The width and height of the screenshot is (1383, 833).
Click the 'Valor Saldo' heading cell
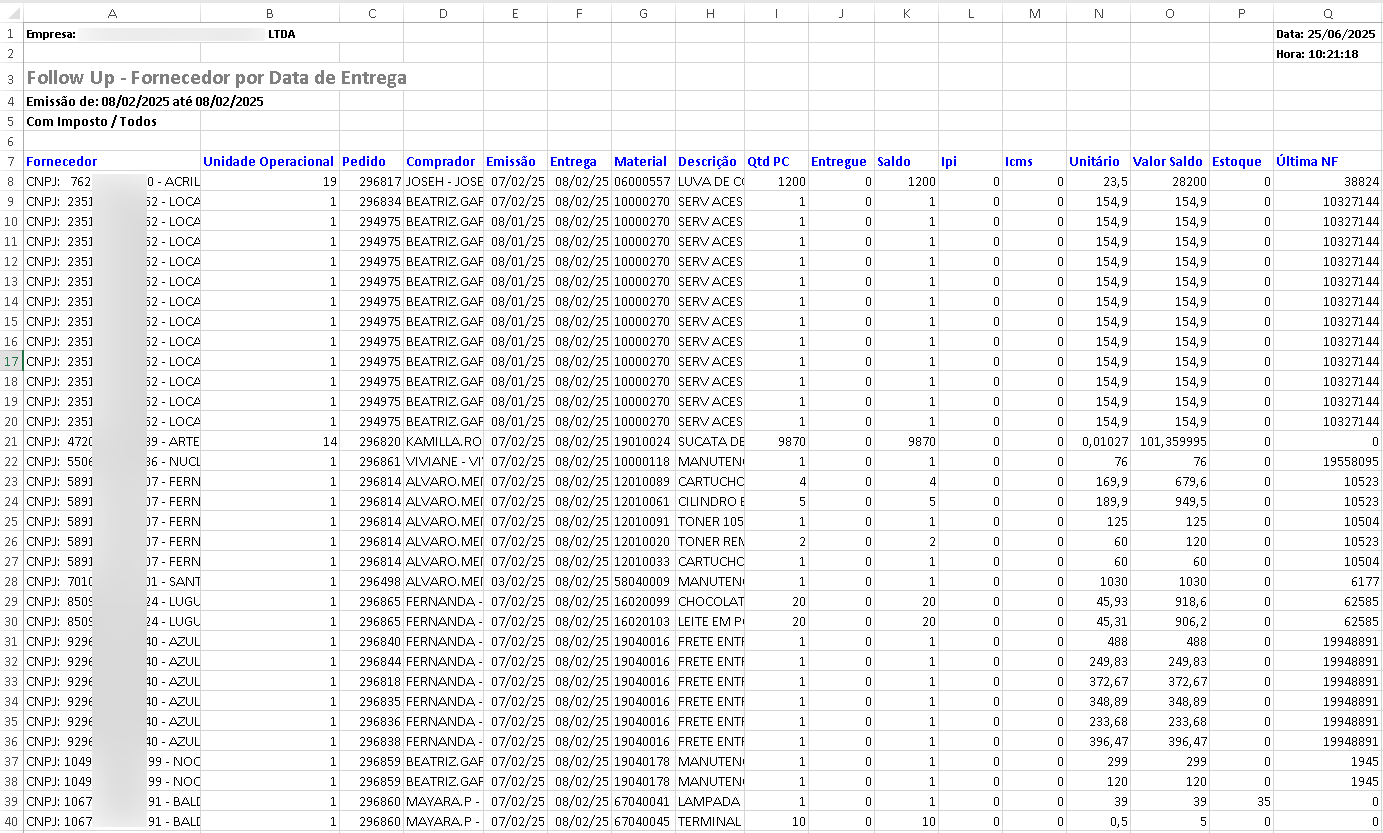[1169, 161]
